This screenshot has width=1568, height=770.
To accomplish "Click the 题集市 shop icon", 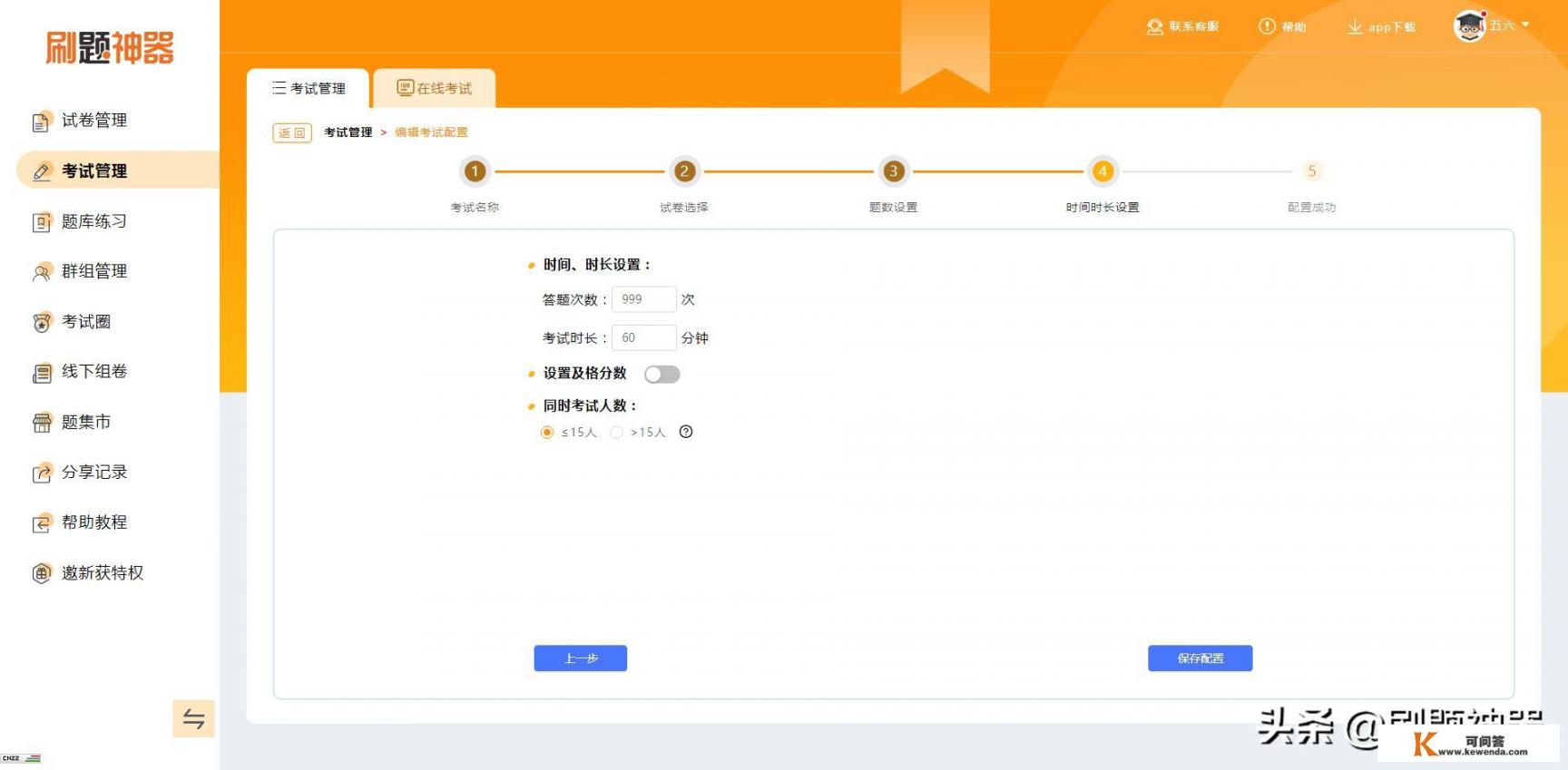I will (x=42, y=423).
